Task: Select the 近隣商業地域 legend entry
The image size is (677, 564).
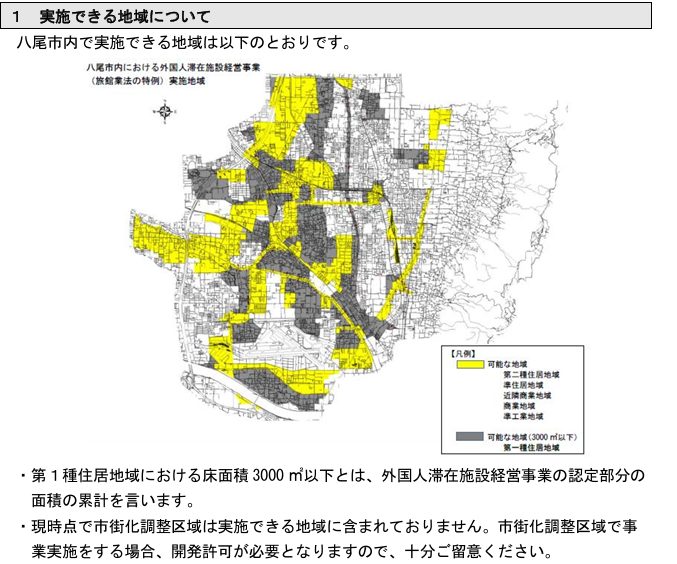Action: tap(528, 397)
